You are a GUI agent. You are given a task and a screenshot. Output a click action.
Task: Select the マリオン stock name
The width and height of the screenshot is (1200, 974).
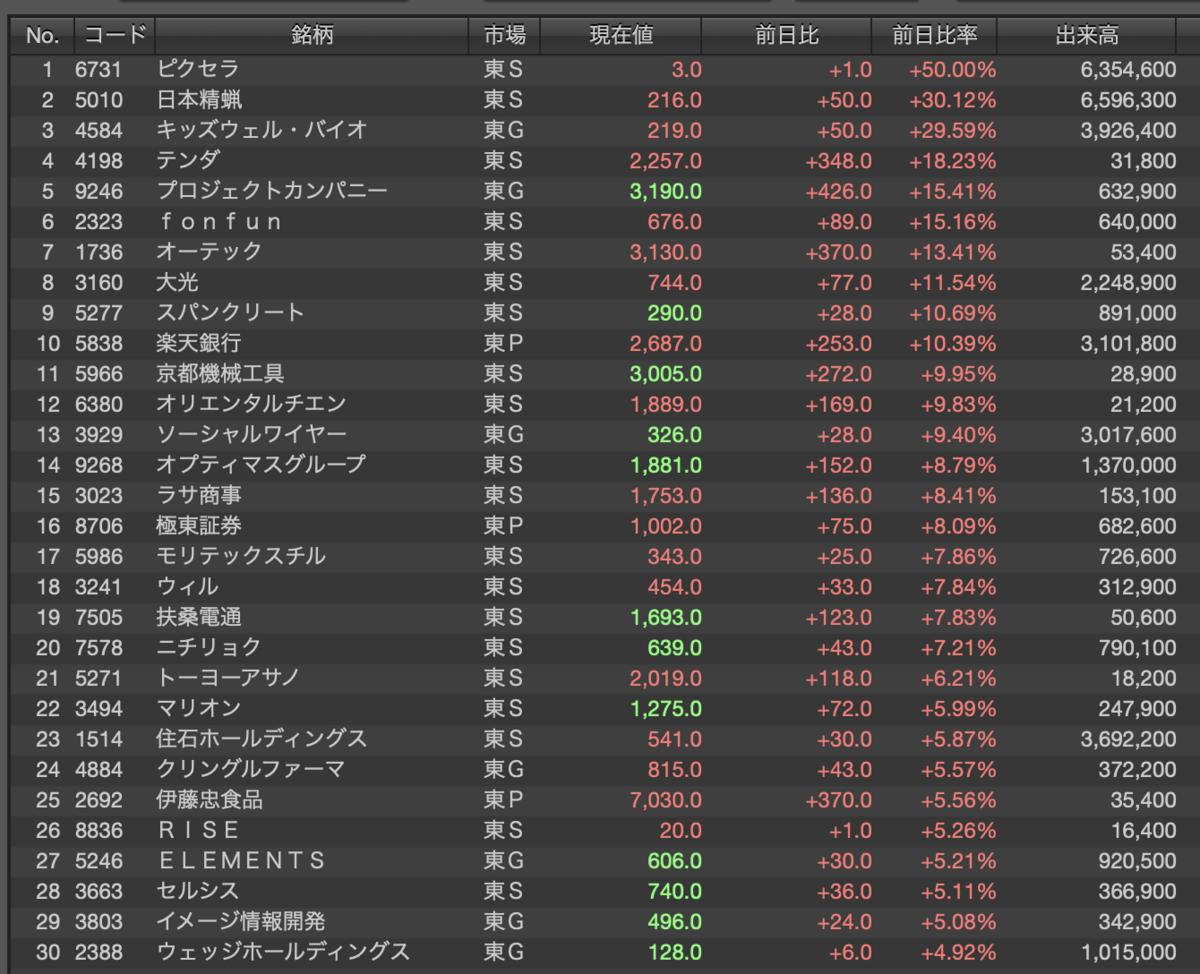pyautogui.click(x=199, y=708)
